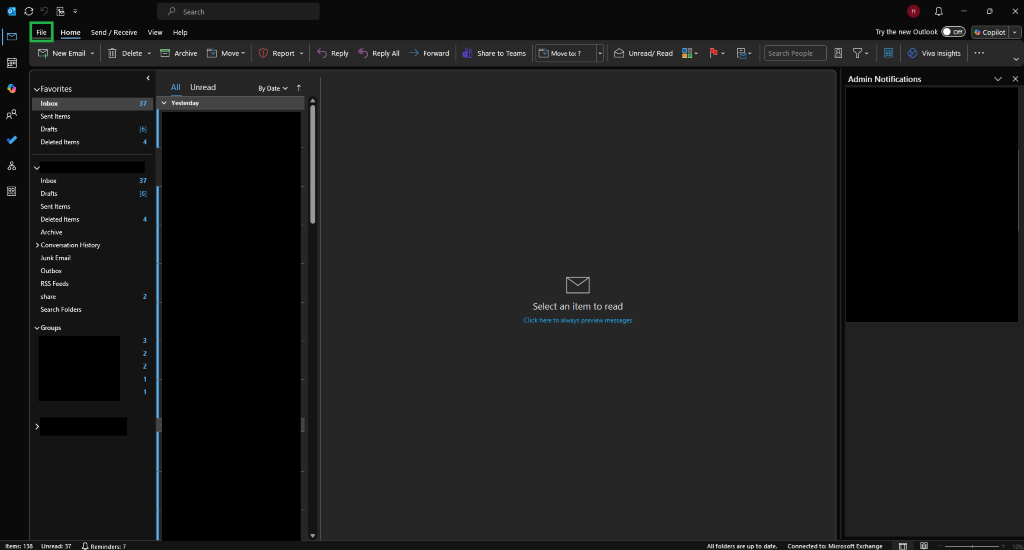The width and height of the screenshot is (1024, 550).
Task: Open the Org Explorer sidebar icon
Action: coord(12,166)
